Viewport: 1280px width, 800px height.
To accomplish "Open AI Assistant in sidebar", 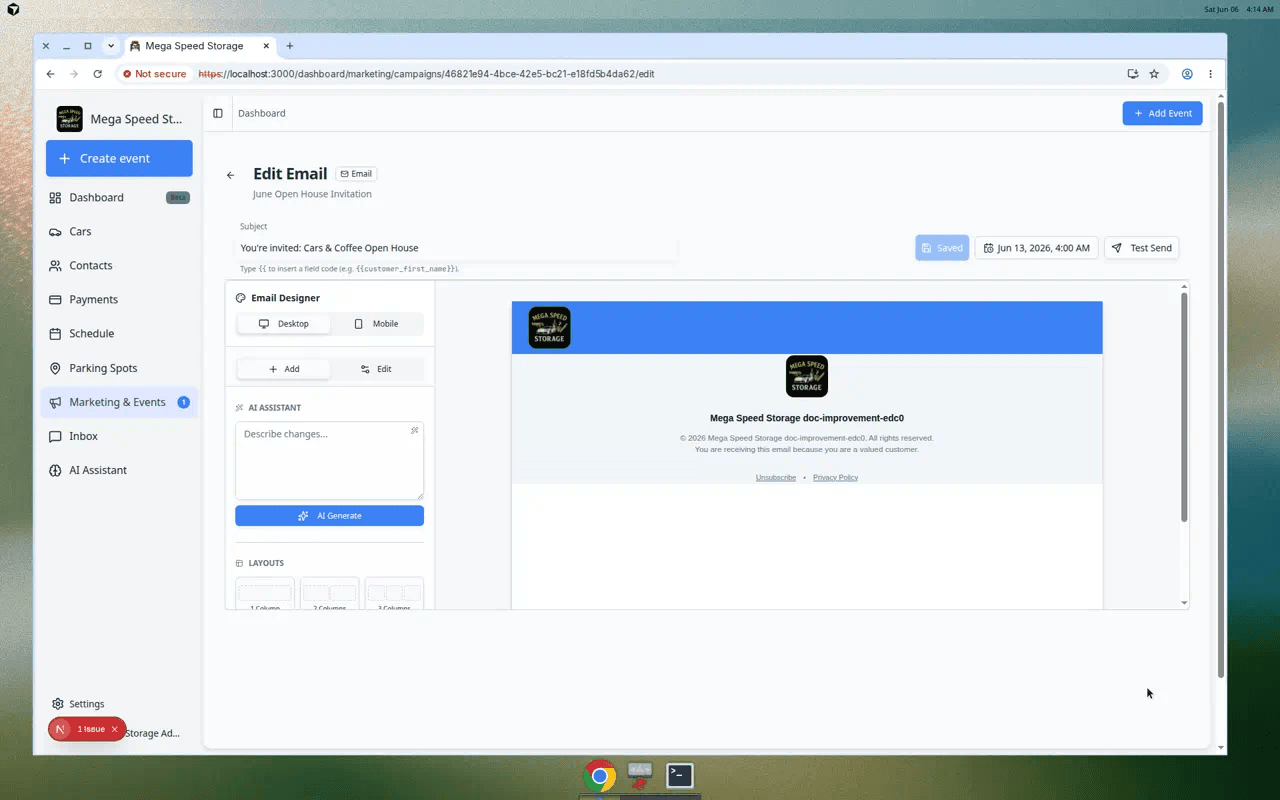I will click(x=119, y=470).
